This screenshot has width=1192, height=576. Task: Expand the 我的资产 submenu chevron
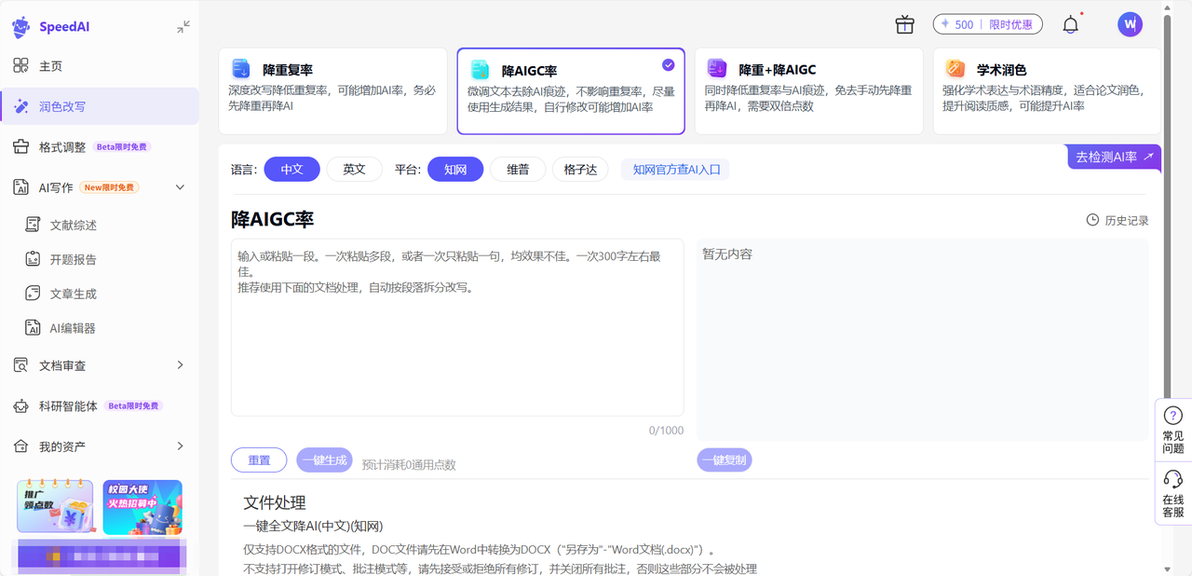[180, 446]
